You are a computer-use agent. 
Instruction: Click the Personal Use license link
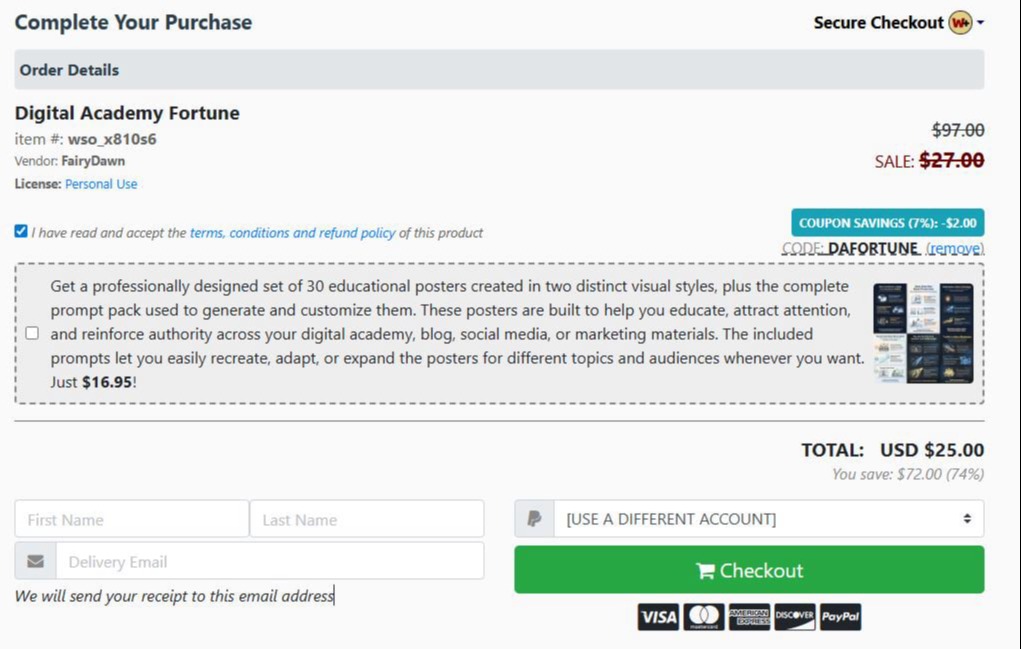(x=100, y=183)
